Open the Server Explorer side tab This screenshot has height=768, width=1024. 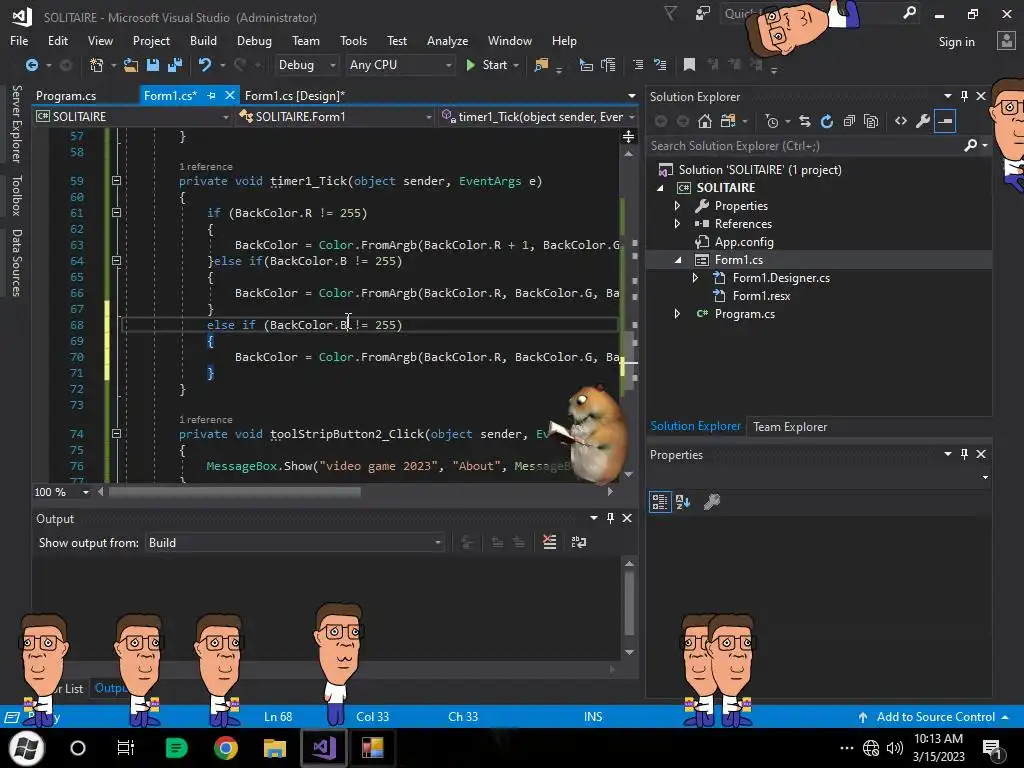click(x=16, y=123)
